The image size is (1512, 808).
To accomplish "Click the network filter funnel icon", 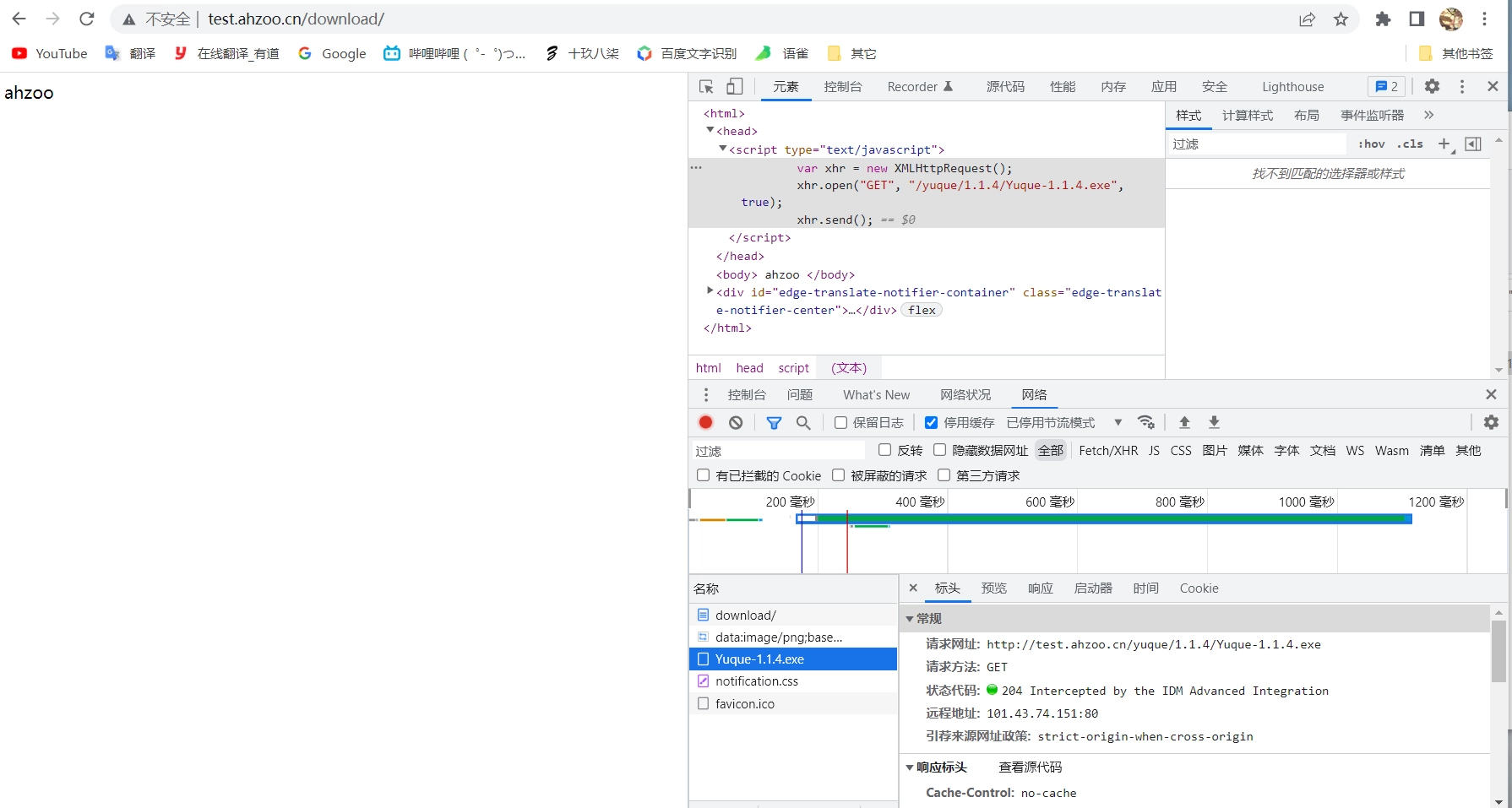I will coord(774,422).
